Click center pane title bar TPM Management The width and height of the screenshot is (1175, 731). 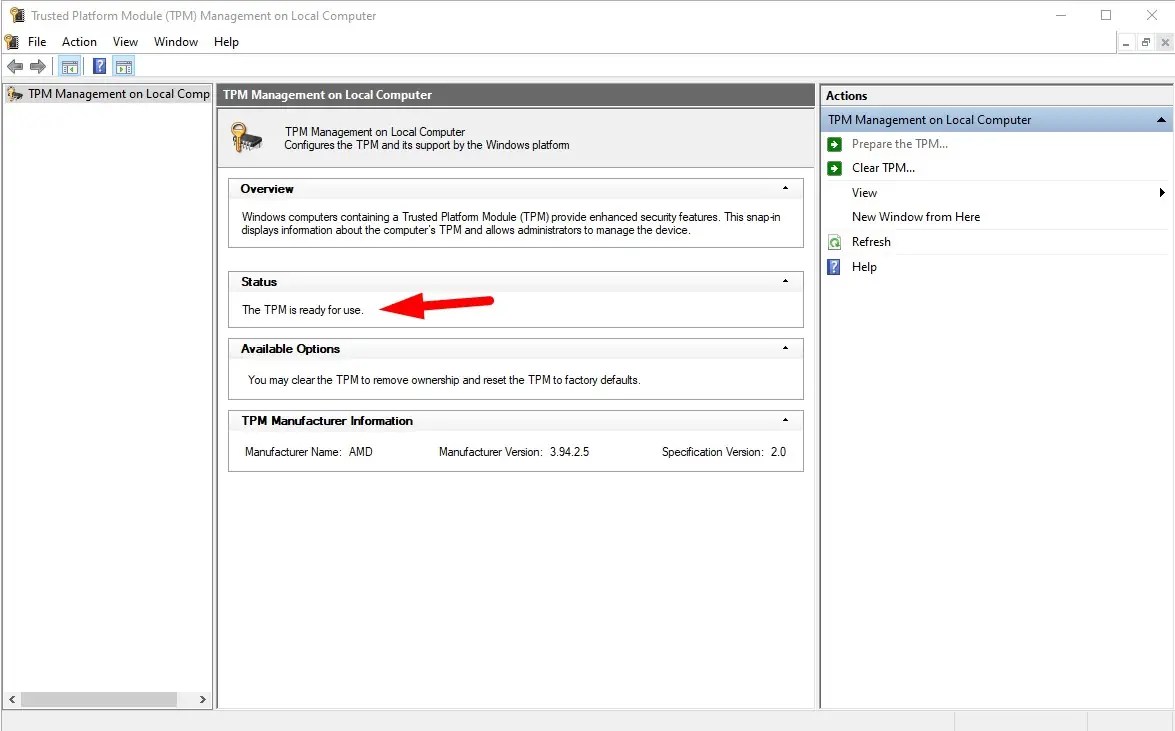click(516, 95)
